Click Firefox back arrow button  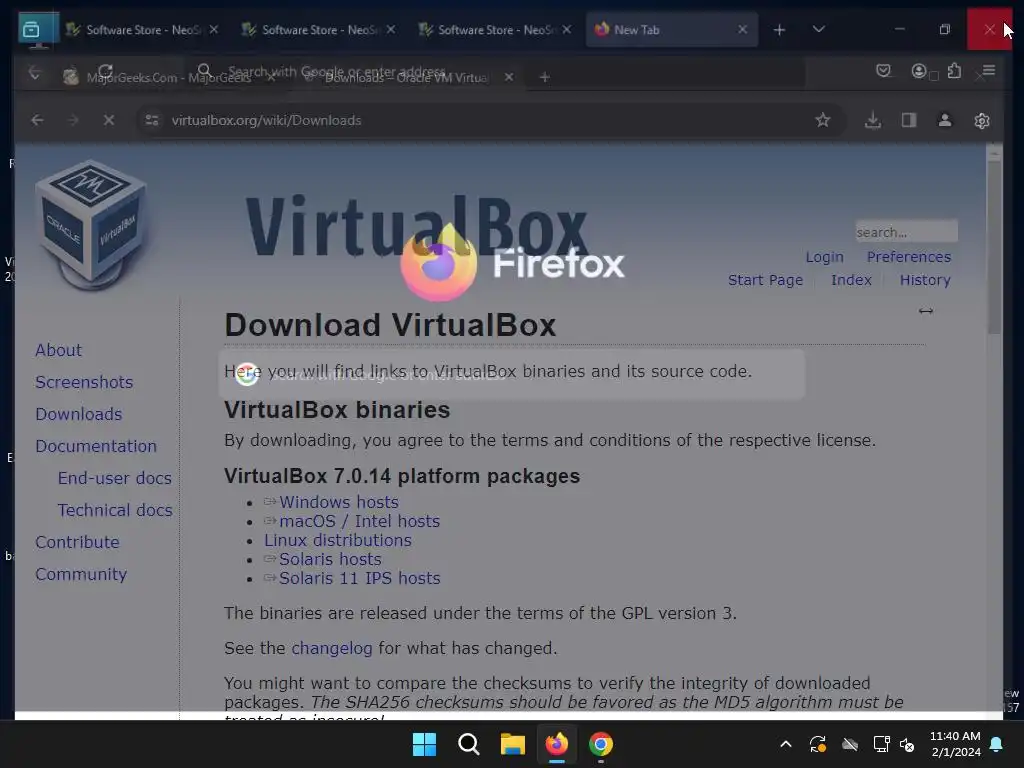click(35, 72)
